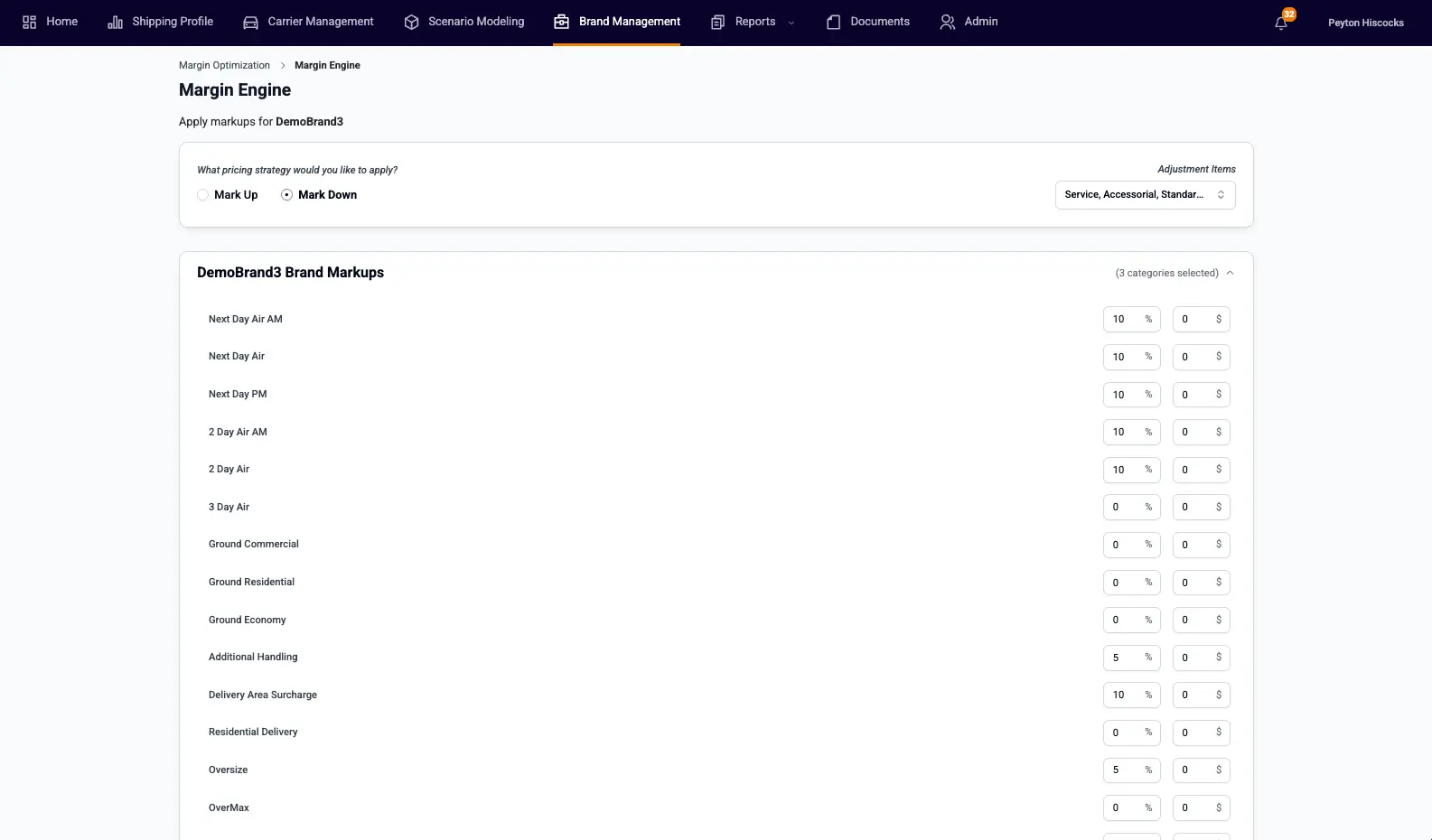Edit Ground Residential percent field
1432x840 pixels.
(1131, 583)
